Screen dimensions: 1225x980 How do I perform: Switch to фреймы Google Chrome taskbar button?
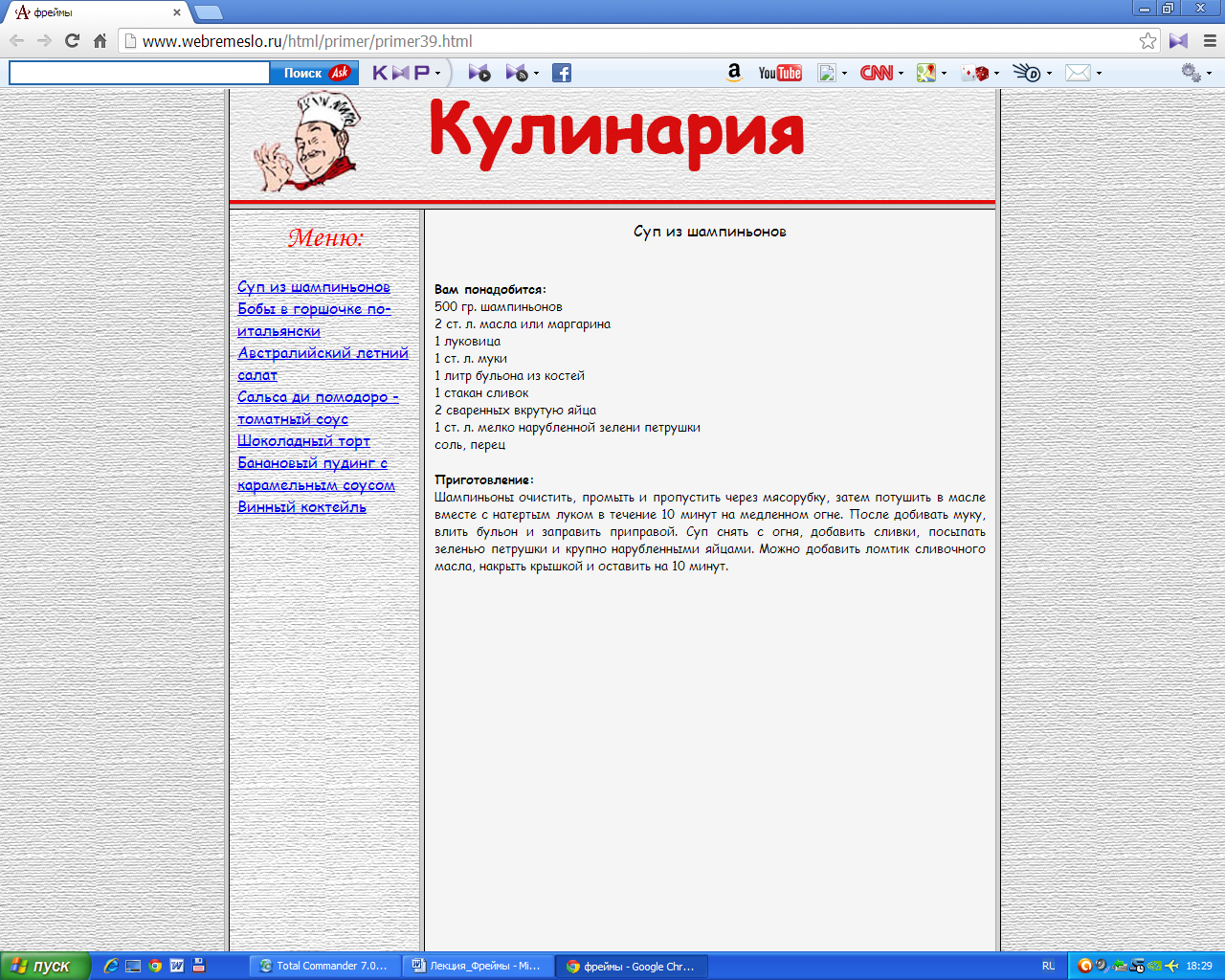tap(632, 966)
